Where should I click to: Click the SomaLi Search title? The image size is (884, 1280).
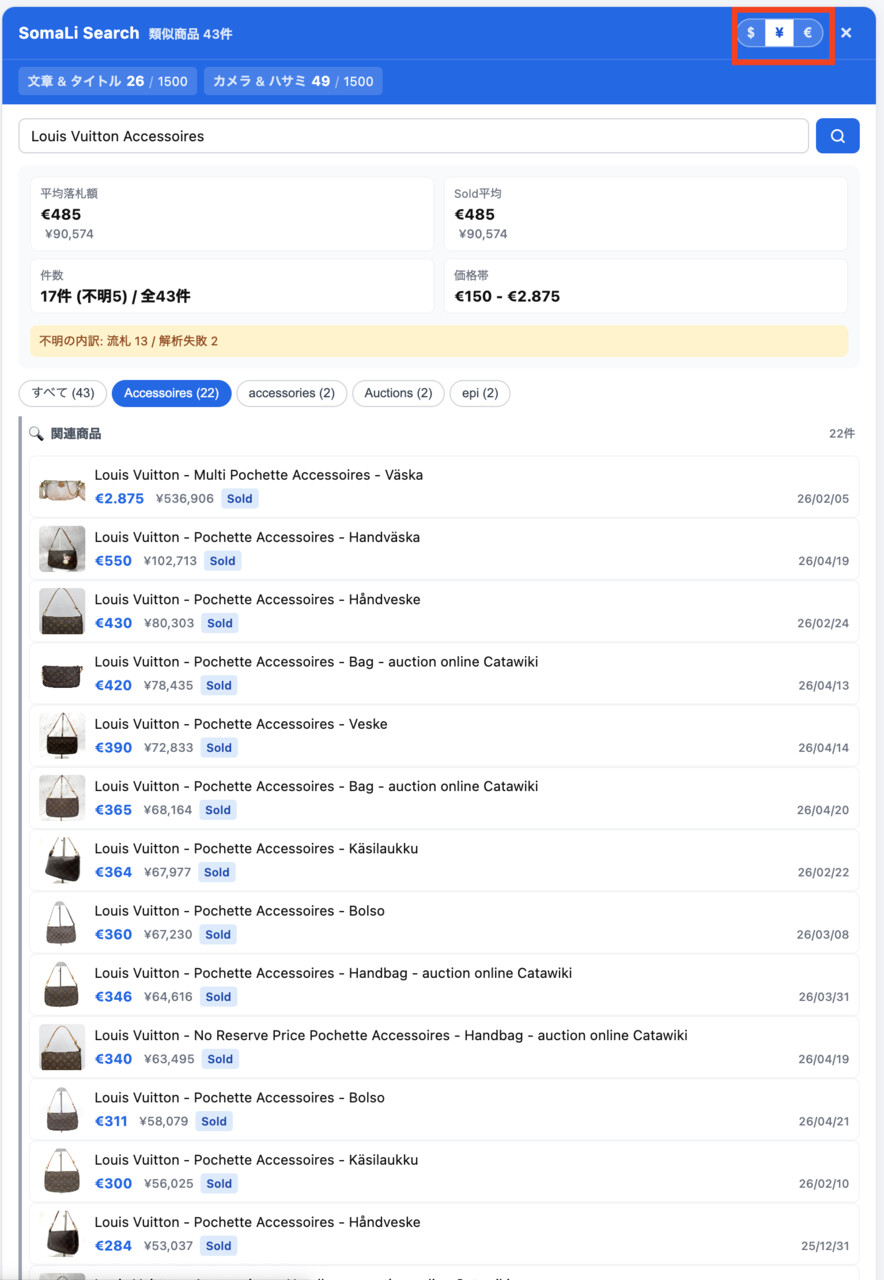[x=79, y=33]
